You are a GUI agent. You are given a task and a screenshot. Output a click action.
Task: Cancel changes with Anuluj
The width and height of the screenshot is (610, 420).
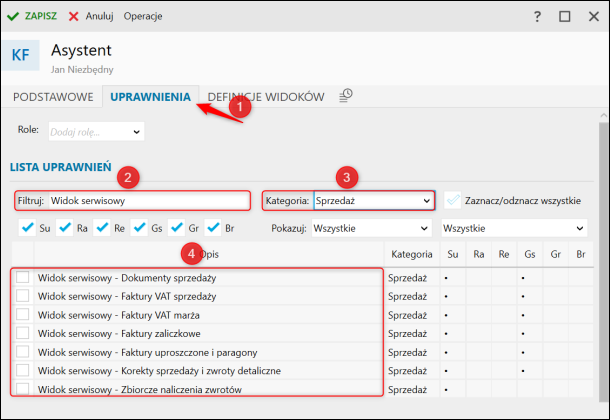(x=91, y=16)
